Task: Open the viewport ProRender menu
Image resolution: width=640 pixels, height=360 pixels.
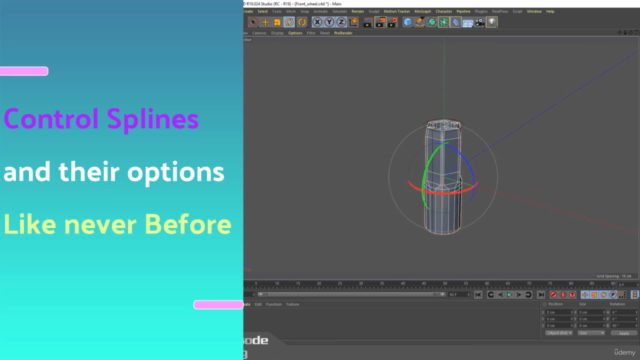Action: coord(343,33)
